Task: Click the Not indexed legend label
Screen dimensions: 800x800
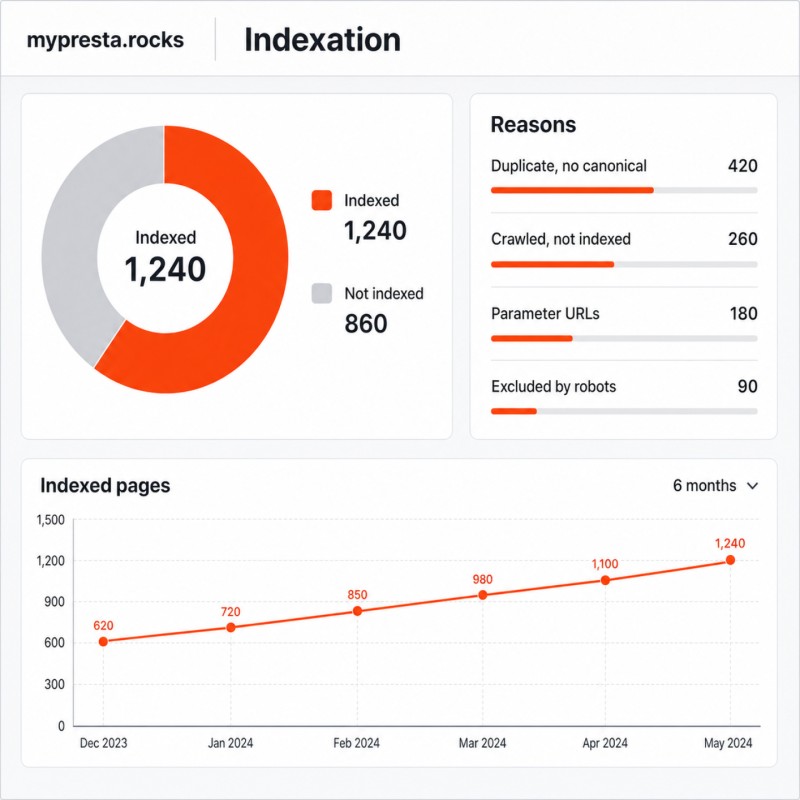Action: point(384,293)
